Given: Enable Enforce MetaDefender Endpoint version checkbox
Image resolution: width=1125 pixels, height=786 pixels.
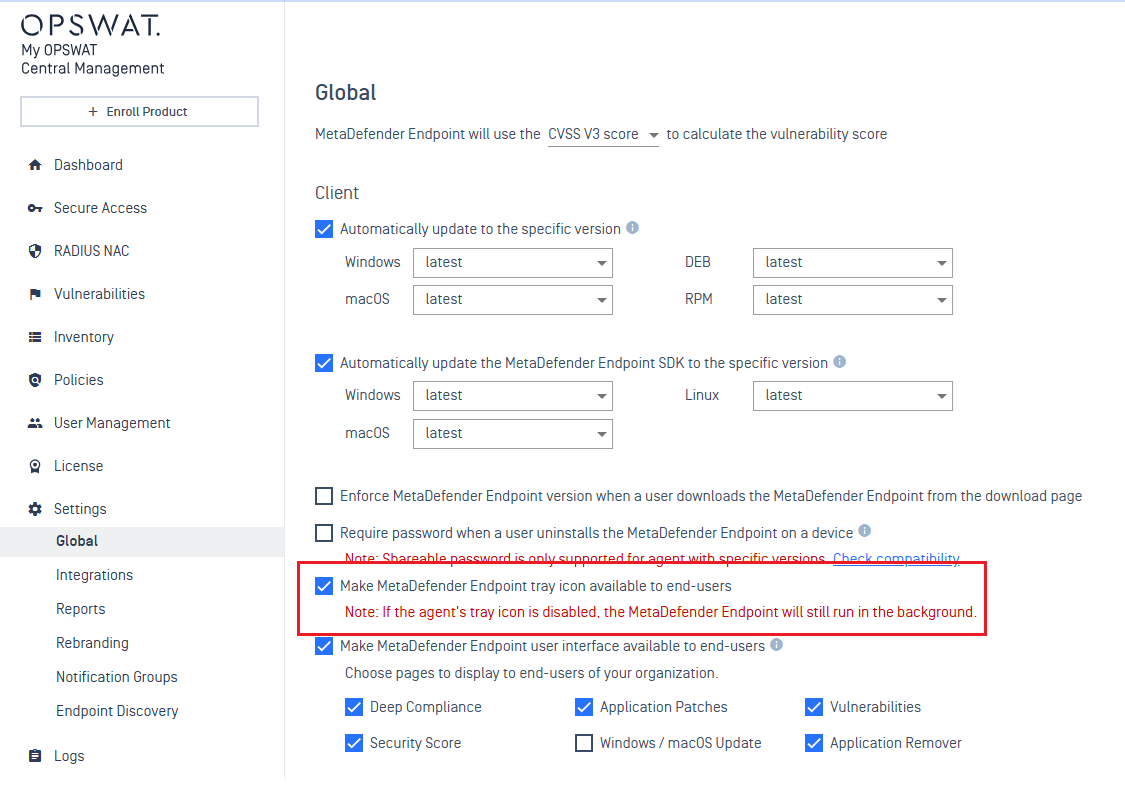Looking at the screenshot, I should click(324, 496).
